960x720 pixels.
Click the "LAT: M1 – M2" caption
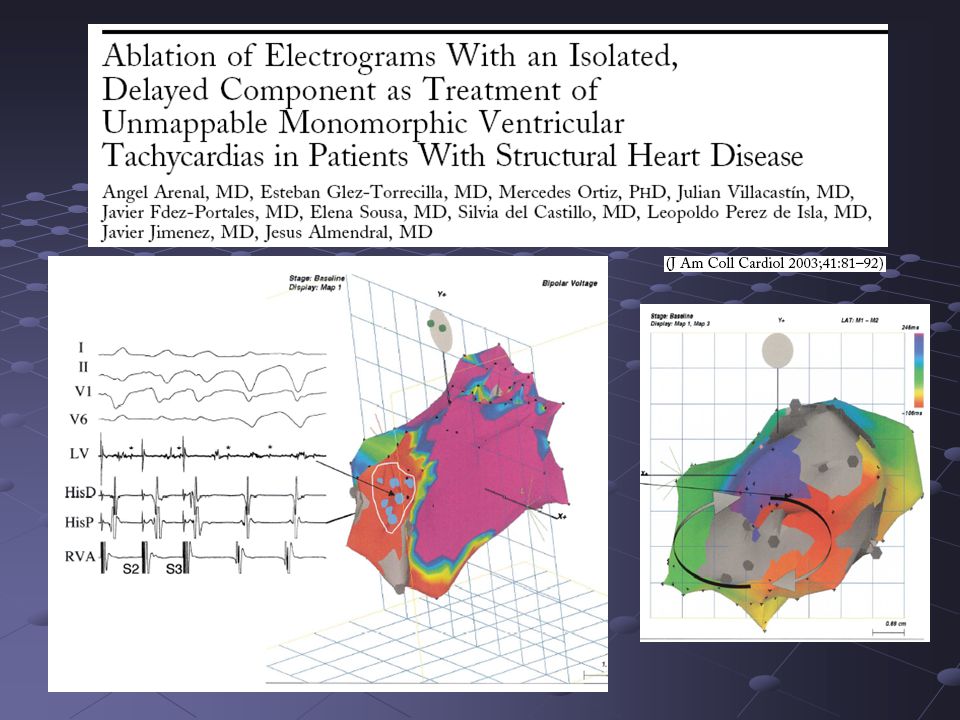coord(859,320)
